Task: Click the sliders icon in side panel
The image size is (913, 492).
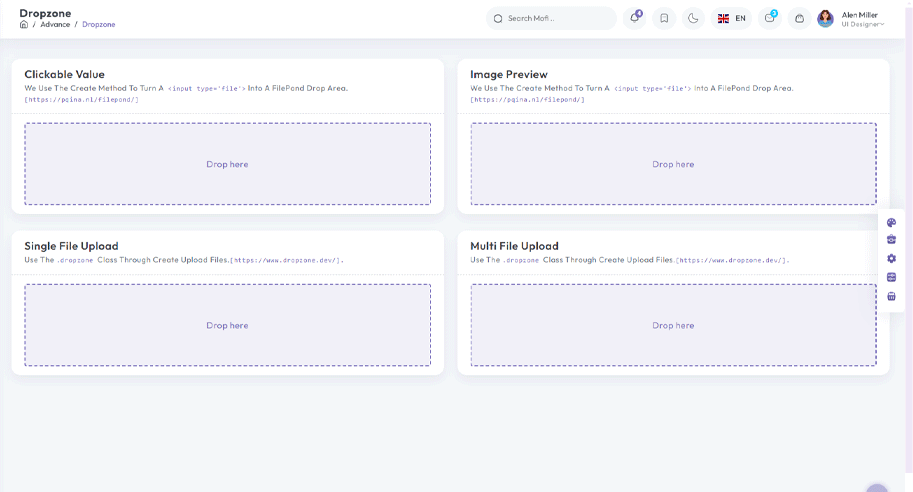Action: tap(891, 277)
